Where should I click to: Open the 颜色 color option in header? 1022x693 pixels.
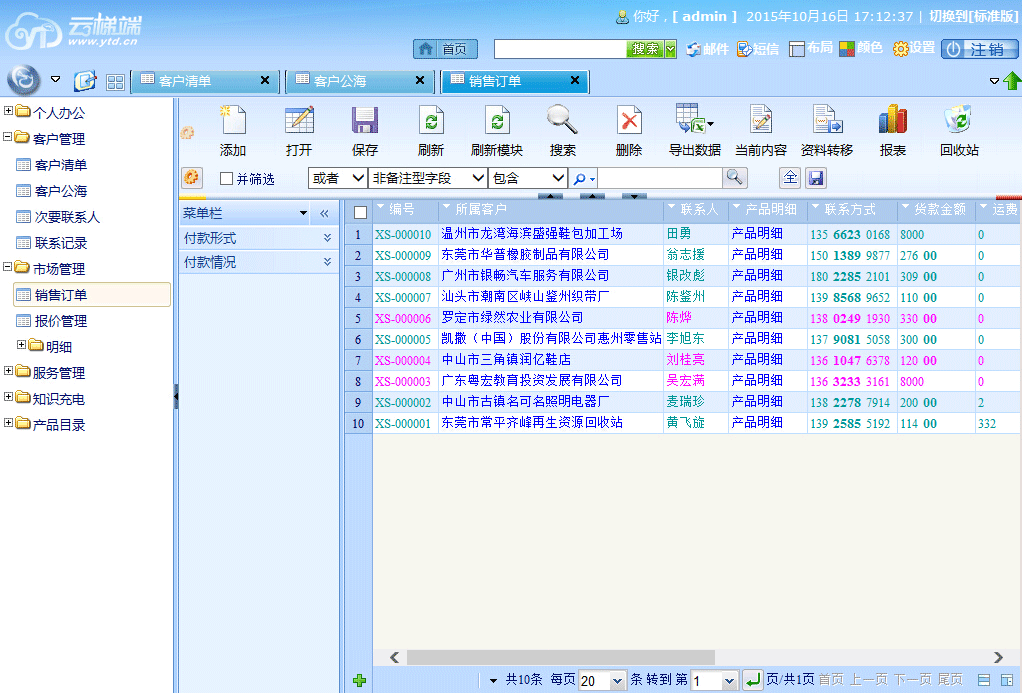[861, 49]
